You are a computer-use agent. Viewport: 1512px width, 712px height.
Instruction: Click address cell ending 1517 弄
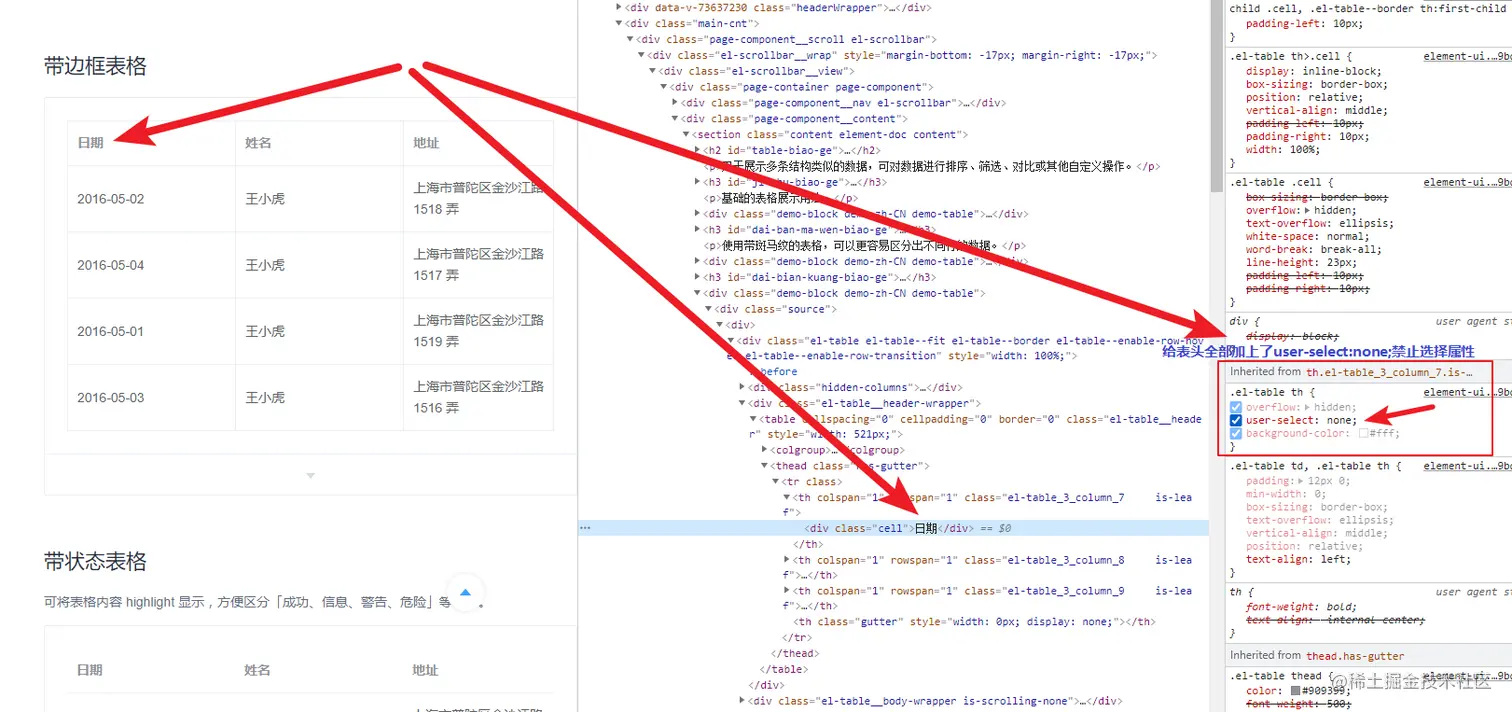pos(479,264)
